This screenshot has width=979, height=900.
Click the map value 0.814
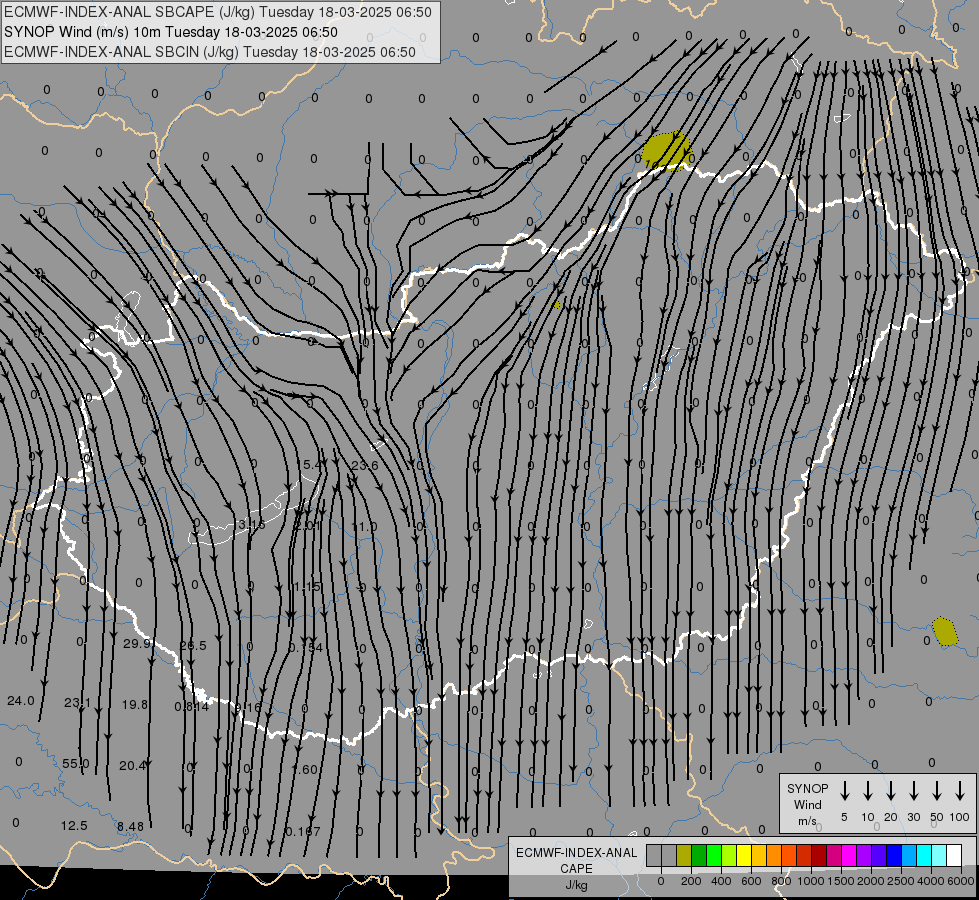[192, 706]
